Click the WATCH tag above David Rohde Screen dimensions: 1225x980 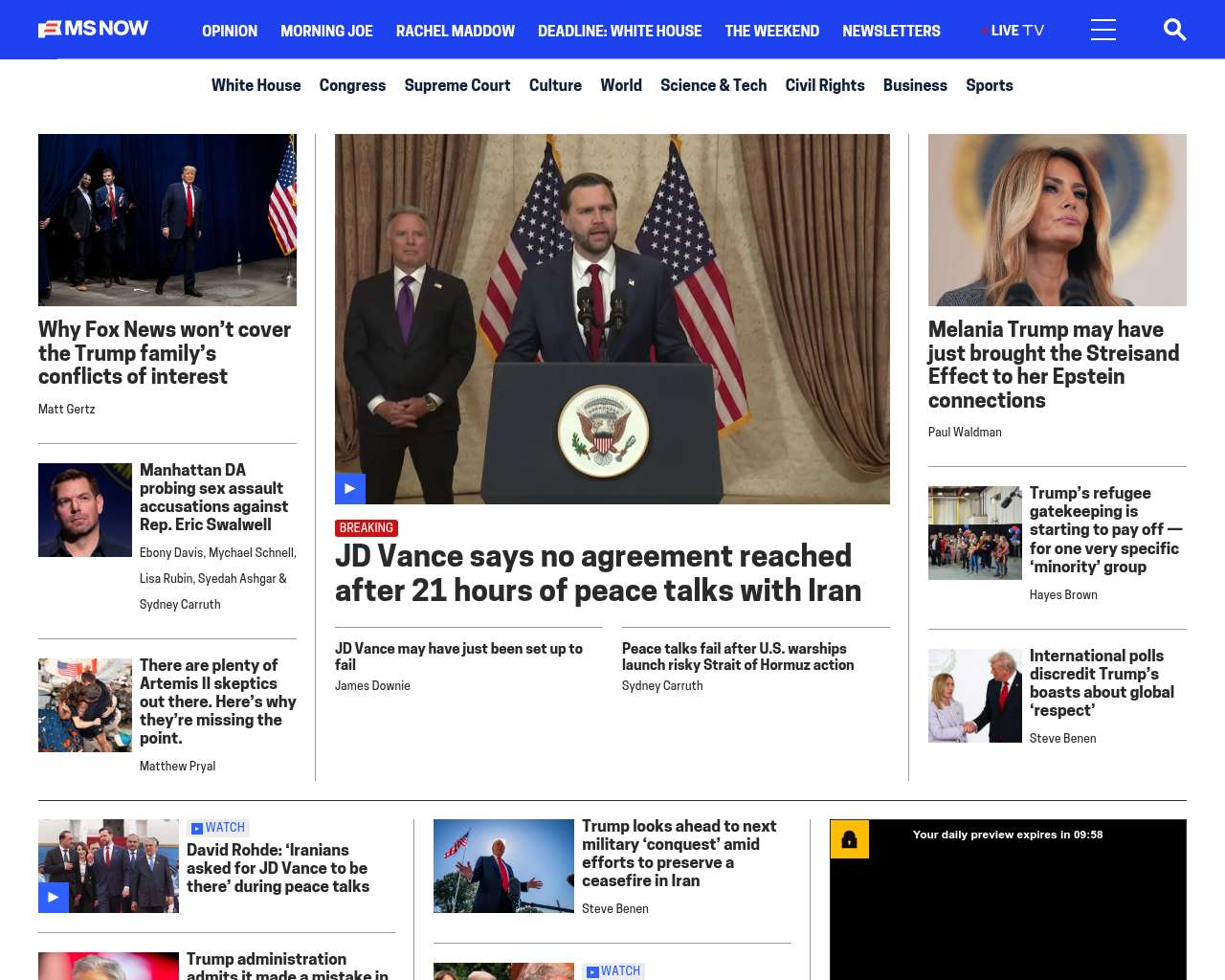pyautogui.click(x=218, y=828)
